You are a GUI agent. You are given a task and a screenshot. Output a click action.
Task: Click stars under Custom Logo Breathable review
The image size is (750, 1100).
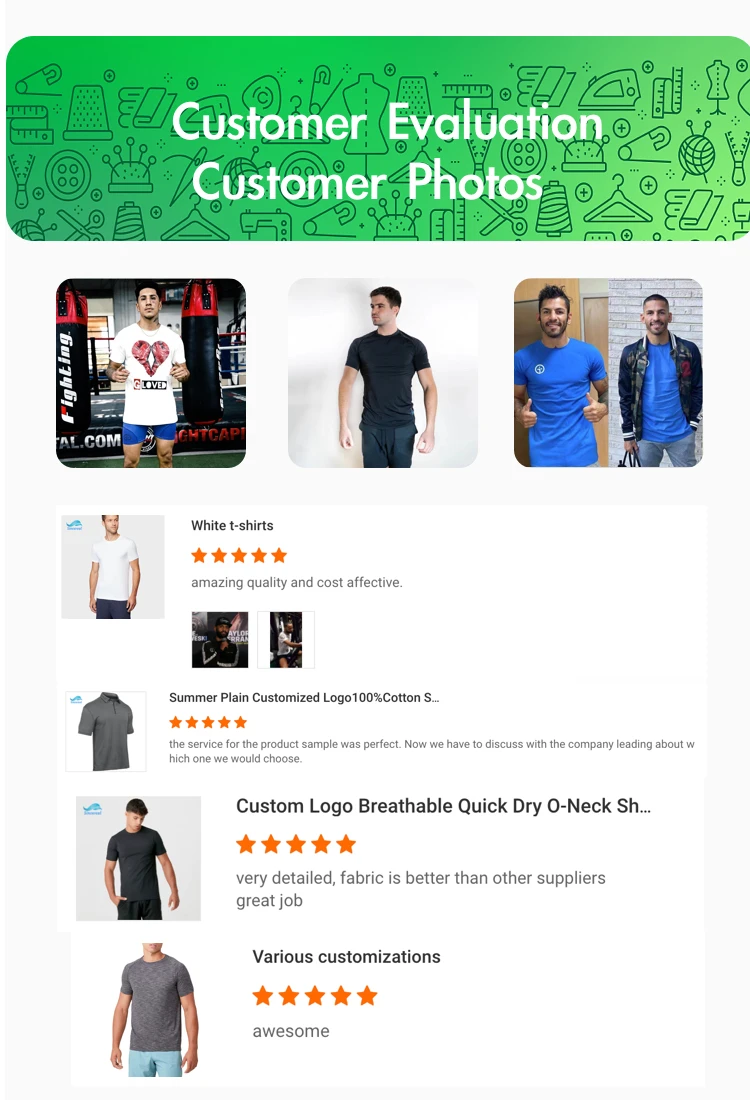[x=296, y=844]
